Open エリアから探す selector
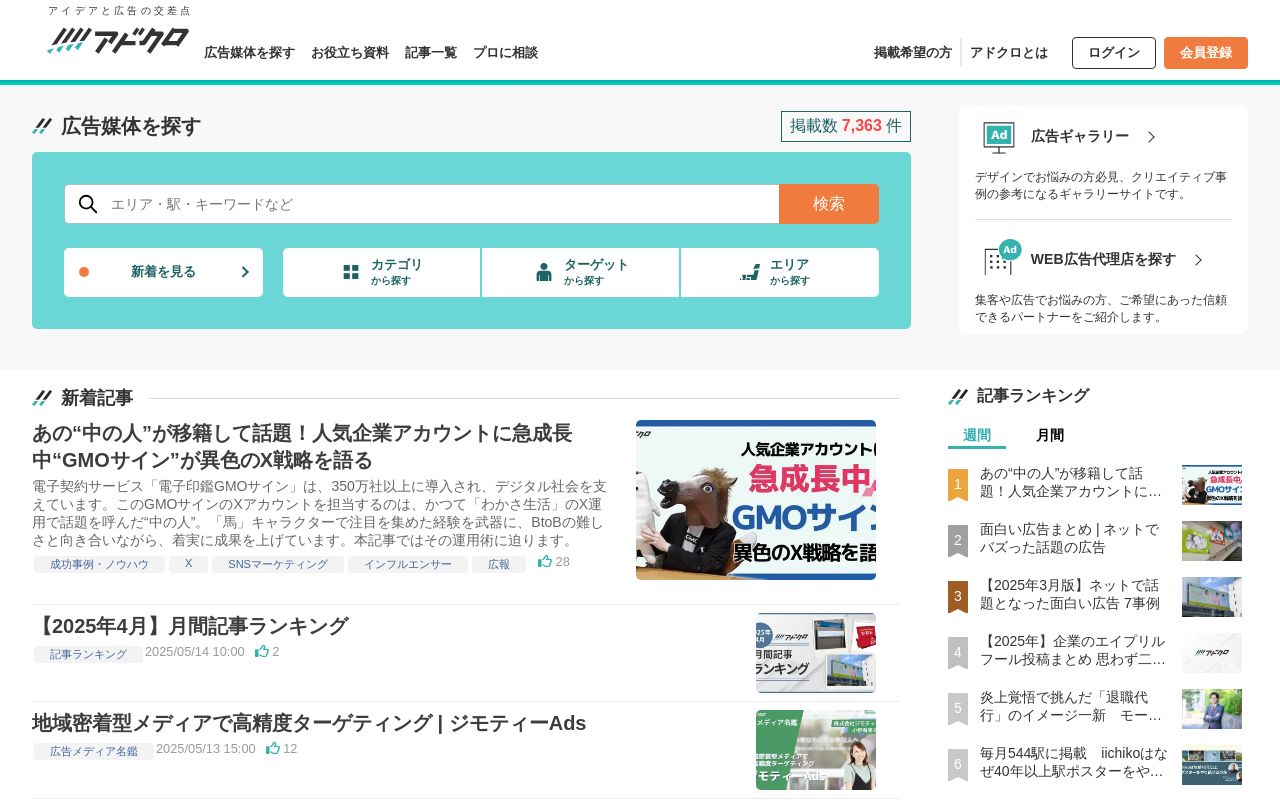The height and width of the screenshot is (800, 1280). [x=780, y=272]
